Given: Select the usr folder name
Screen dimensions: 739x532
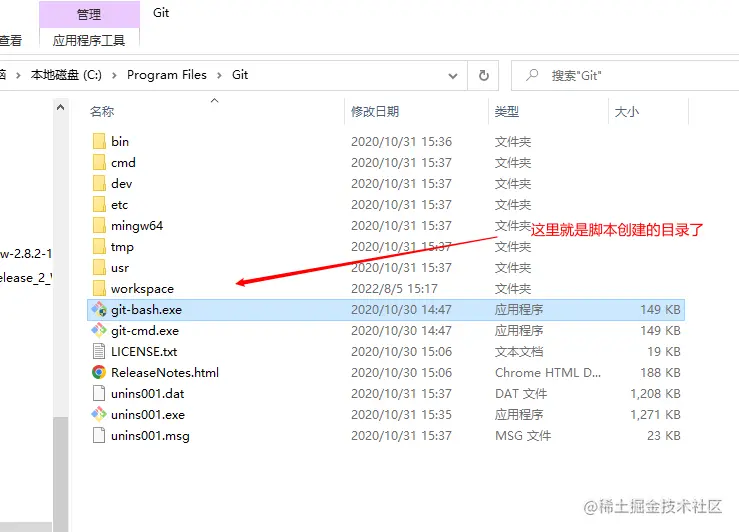Looking at the screenshot, I should pyautogui.click(x=120, y=267).
